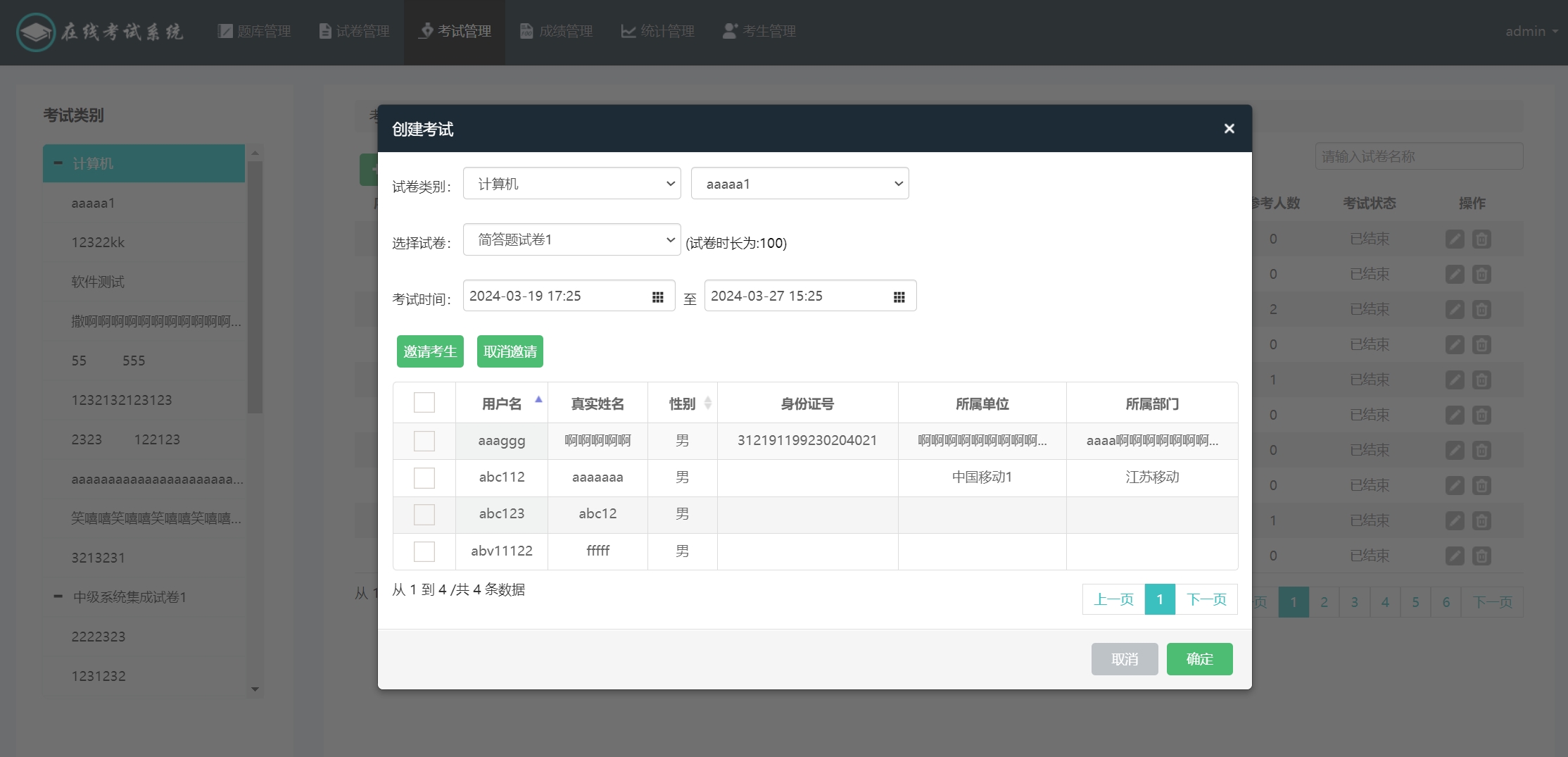Click the 确定 button in the dialog
Viewport: 1568px width, 757px height.
1200,659
